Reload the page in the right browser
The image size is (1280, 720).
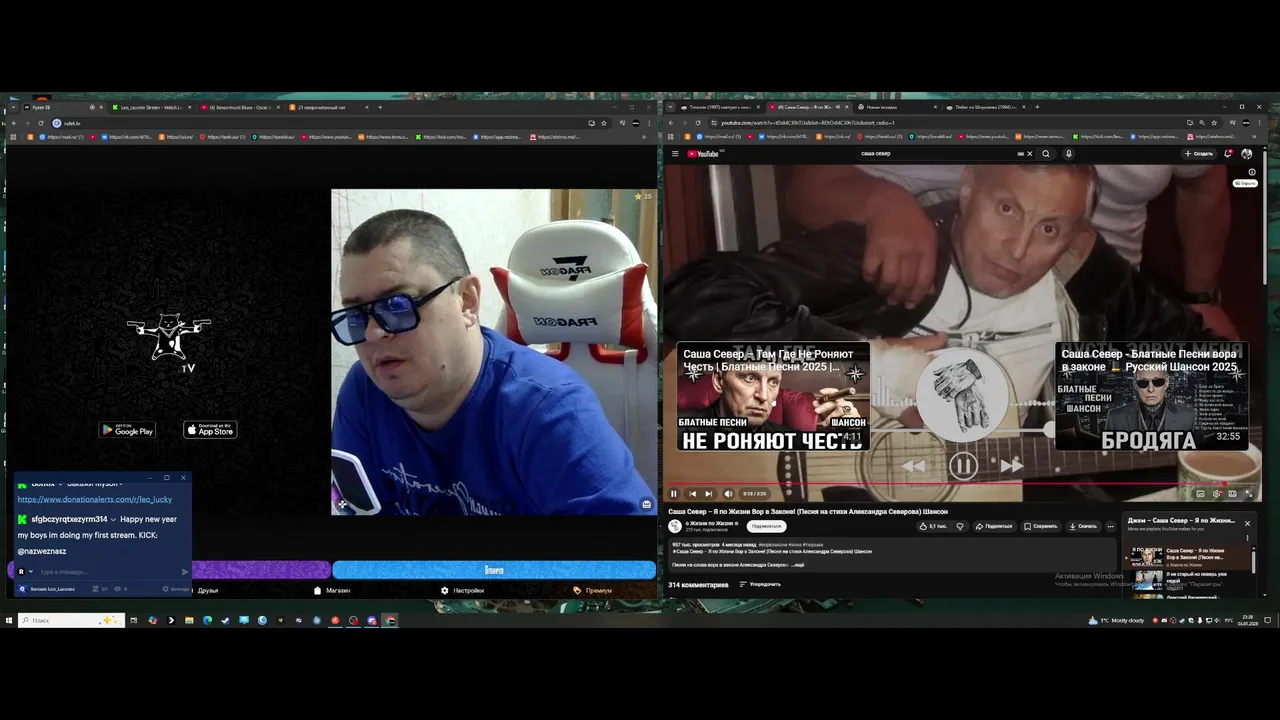[698, 123]
